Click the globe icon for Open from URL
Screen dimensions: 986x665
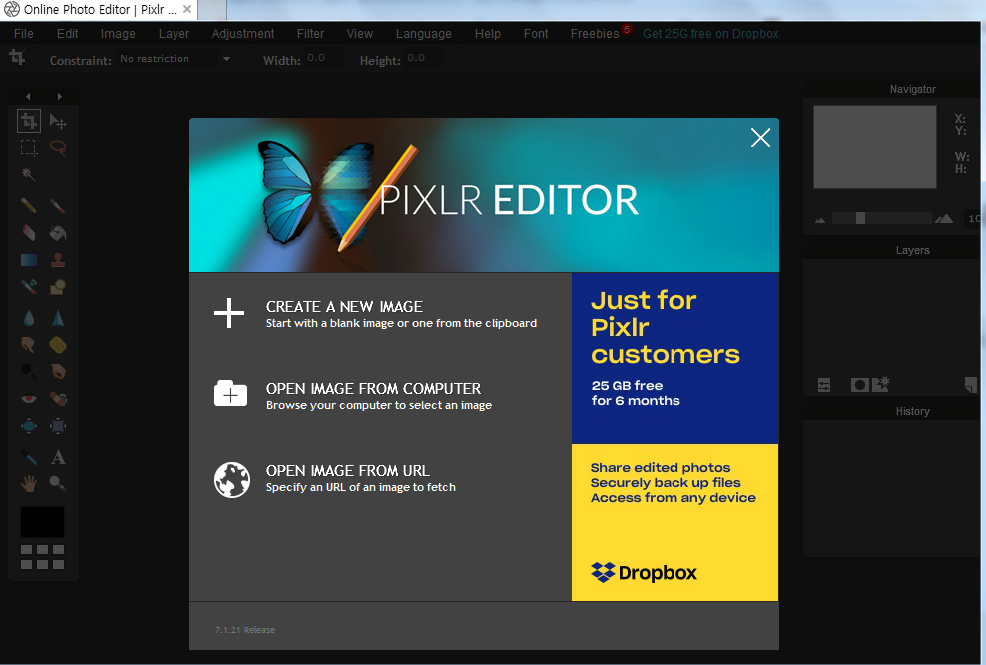231,479
